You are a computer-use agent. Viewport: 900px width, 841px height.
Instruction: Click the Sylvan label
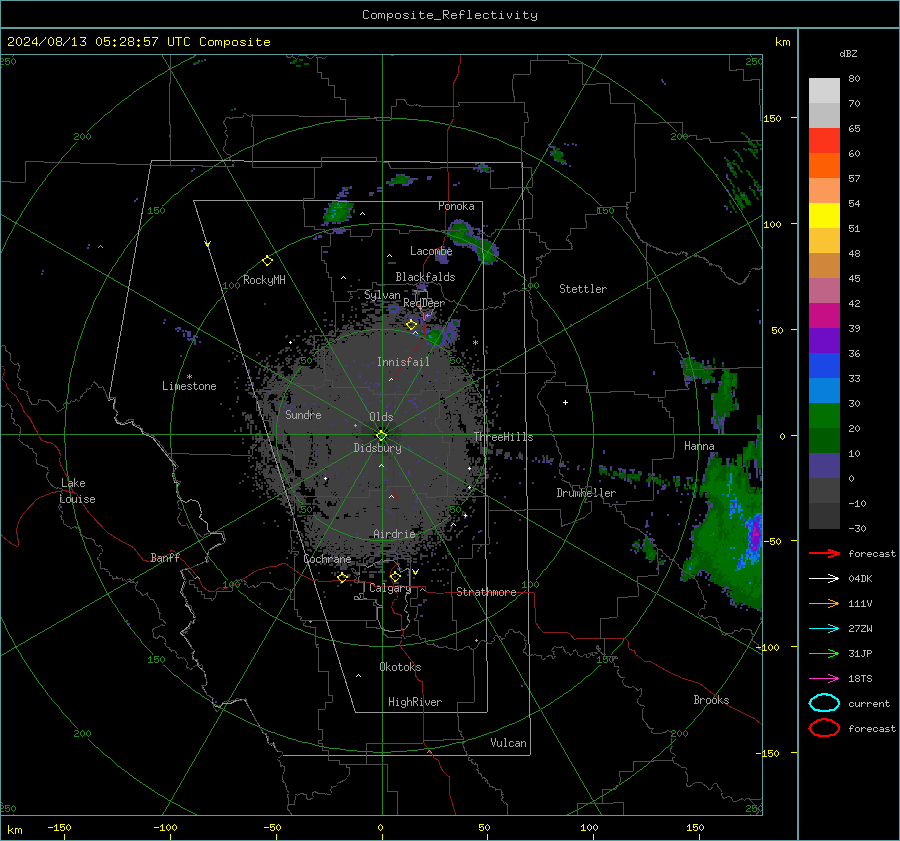pos(382,295)
